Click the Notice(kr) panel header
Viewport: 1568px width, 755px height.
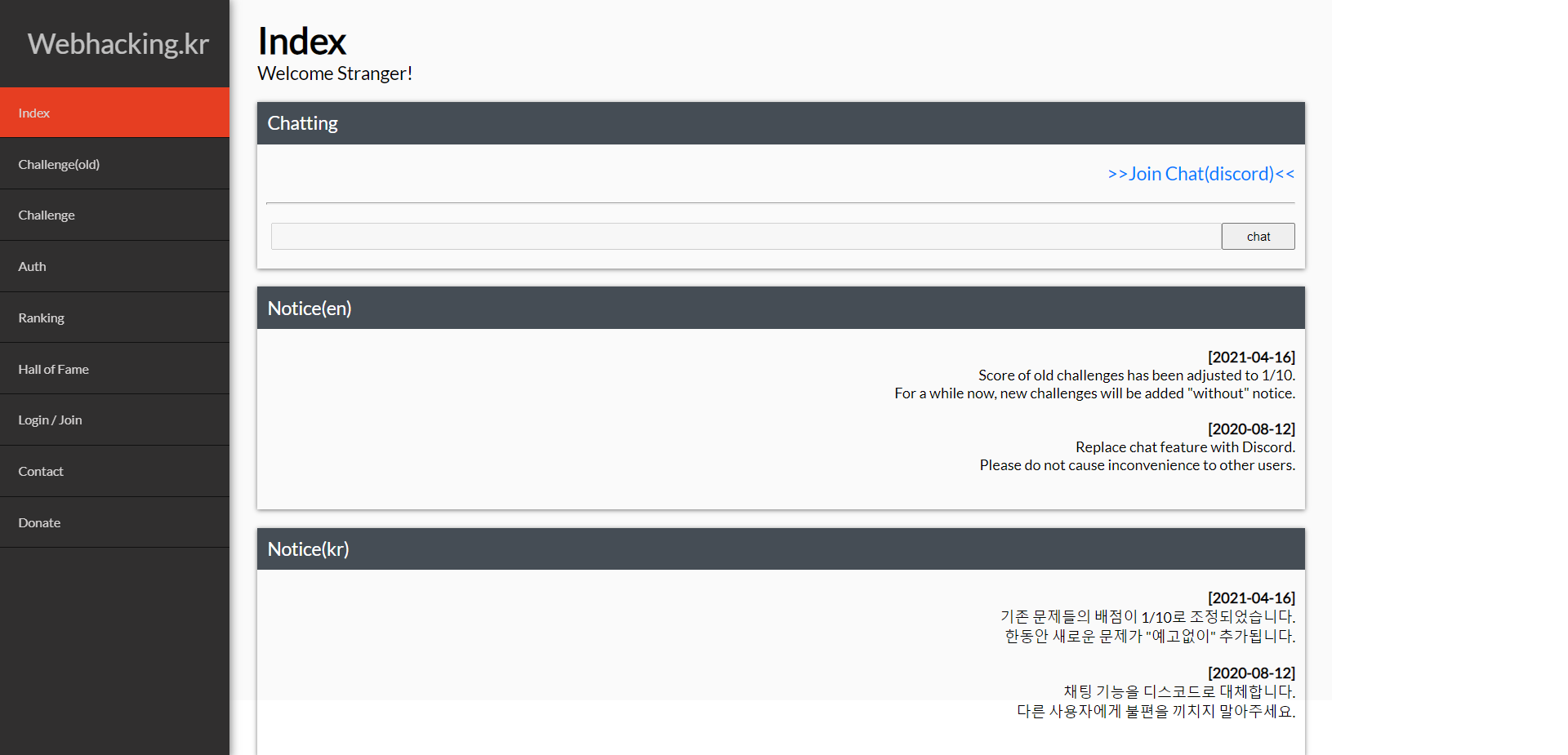click(781, 548)
